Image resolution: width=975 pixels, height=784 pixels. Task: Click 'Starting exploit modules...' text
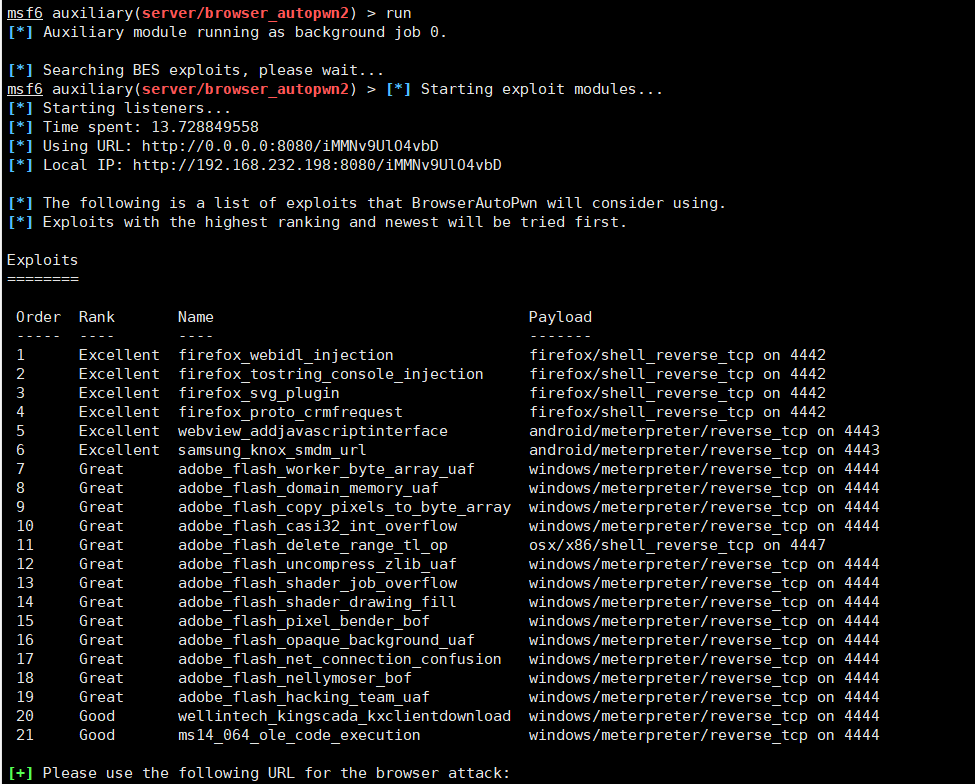pyautogui.click(x=542, y=89)
